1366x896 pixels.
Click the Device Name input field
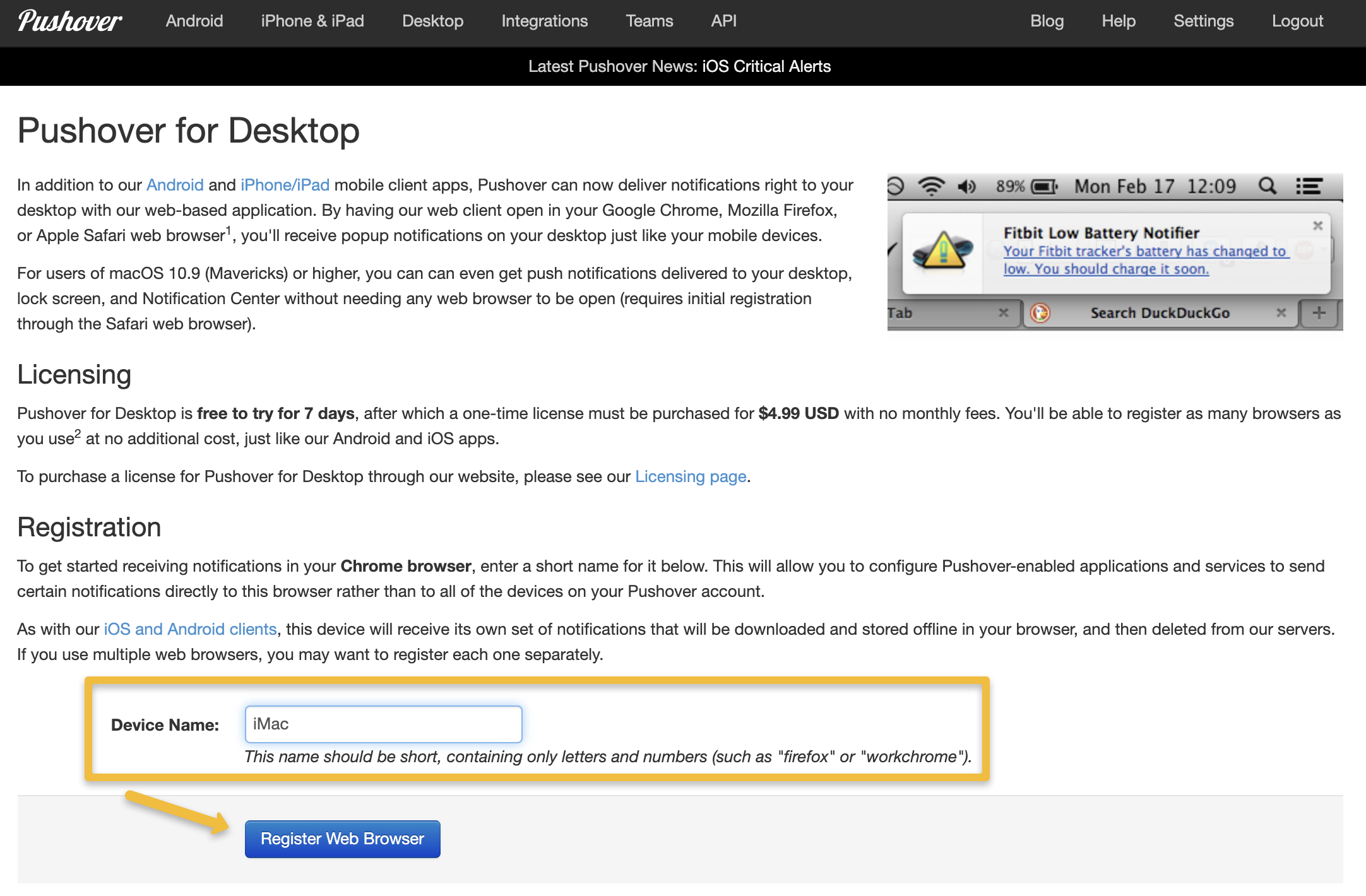click(383, 724)
